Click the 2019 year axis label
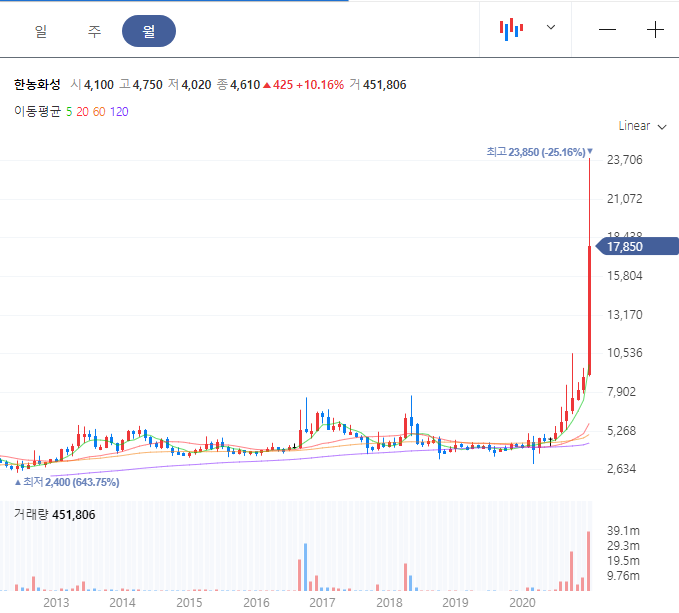679x613 pixels. click(x=455, y=603)
